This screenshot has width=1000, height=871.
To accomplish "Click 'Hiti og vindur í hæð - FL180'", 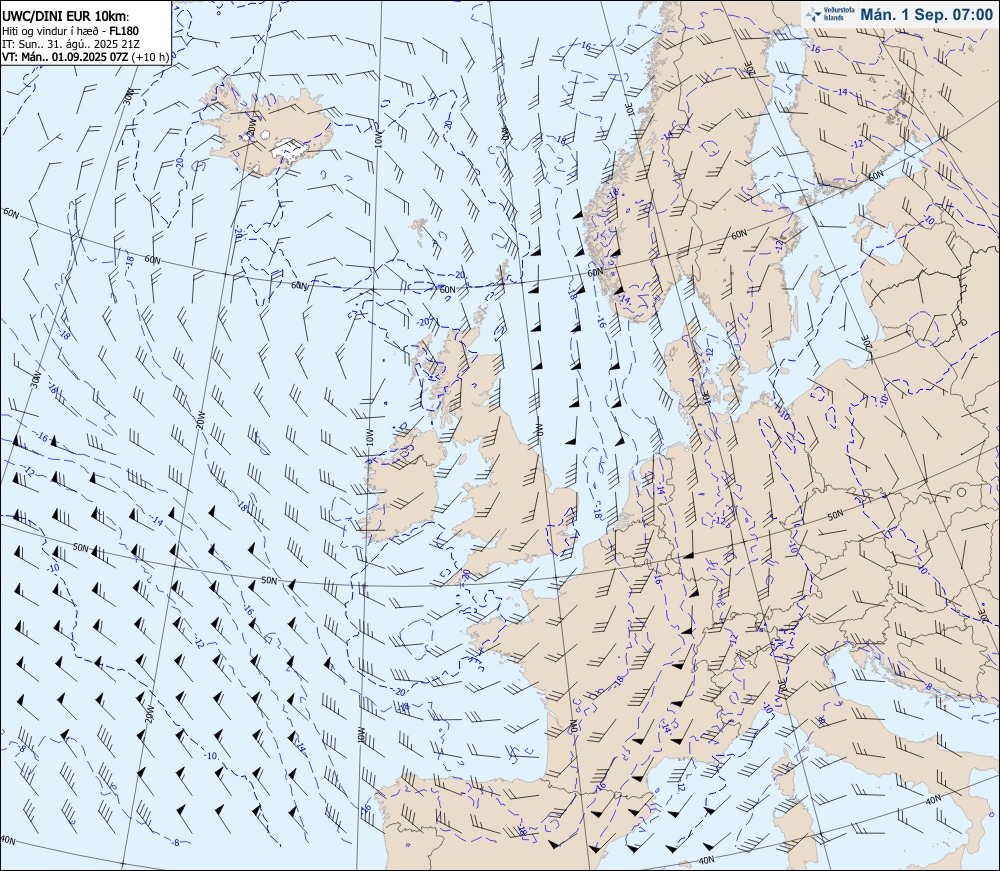I will click(x=70, y=31).
